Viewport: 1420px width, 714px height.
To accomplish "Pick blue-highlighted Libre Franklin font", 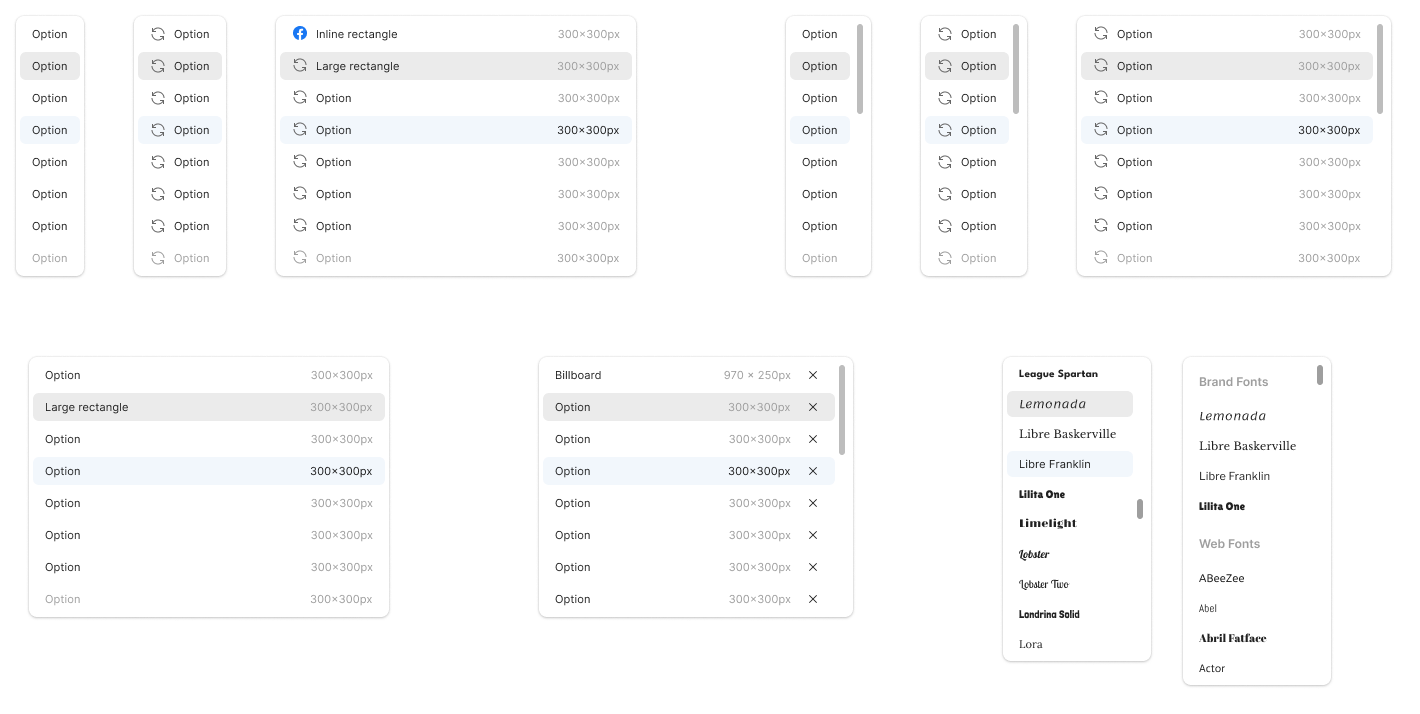I will coord(1070,464).
